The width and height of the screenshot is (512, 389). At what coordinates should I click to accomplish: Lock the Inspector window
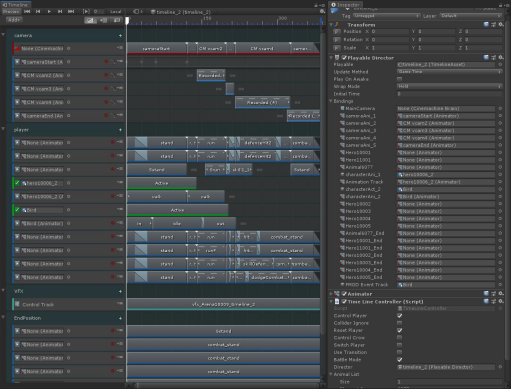(500, 5)
